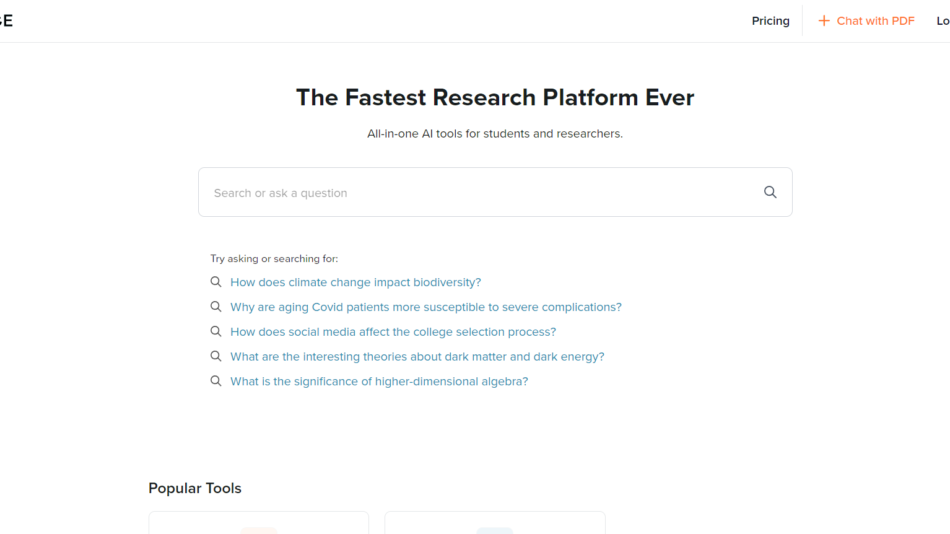Click the magnifier icon beside the climate change question
This screenshot has width=950, height=534.
tap(216, 282)
